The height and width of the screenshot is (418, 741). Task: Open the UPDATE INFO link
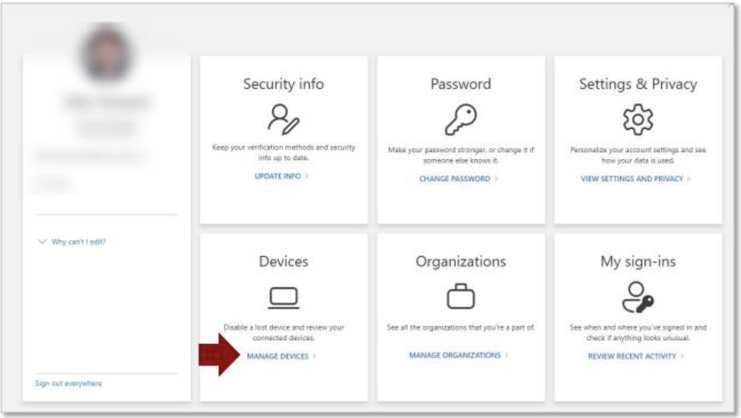pyautogui.click(x=279, y=176)
